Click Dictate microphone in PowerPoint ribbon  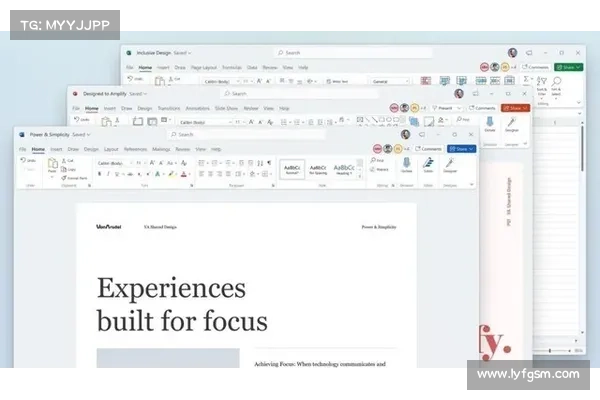490,124
